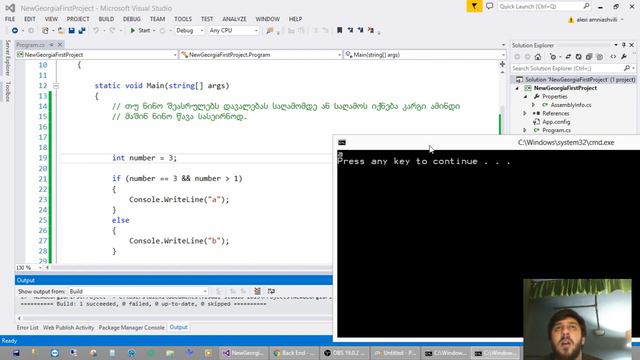
Task: Click the Navigate Backward toolbar button
Action: click(15, 31)
